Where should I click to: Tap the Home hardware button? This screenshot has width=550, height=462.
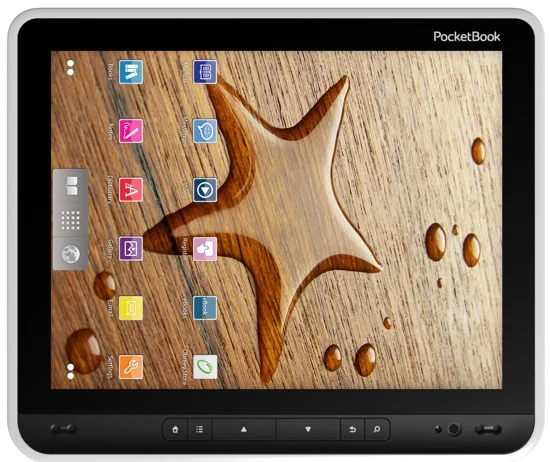(x=175, y=429)
